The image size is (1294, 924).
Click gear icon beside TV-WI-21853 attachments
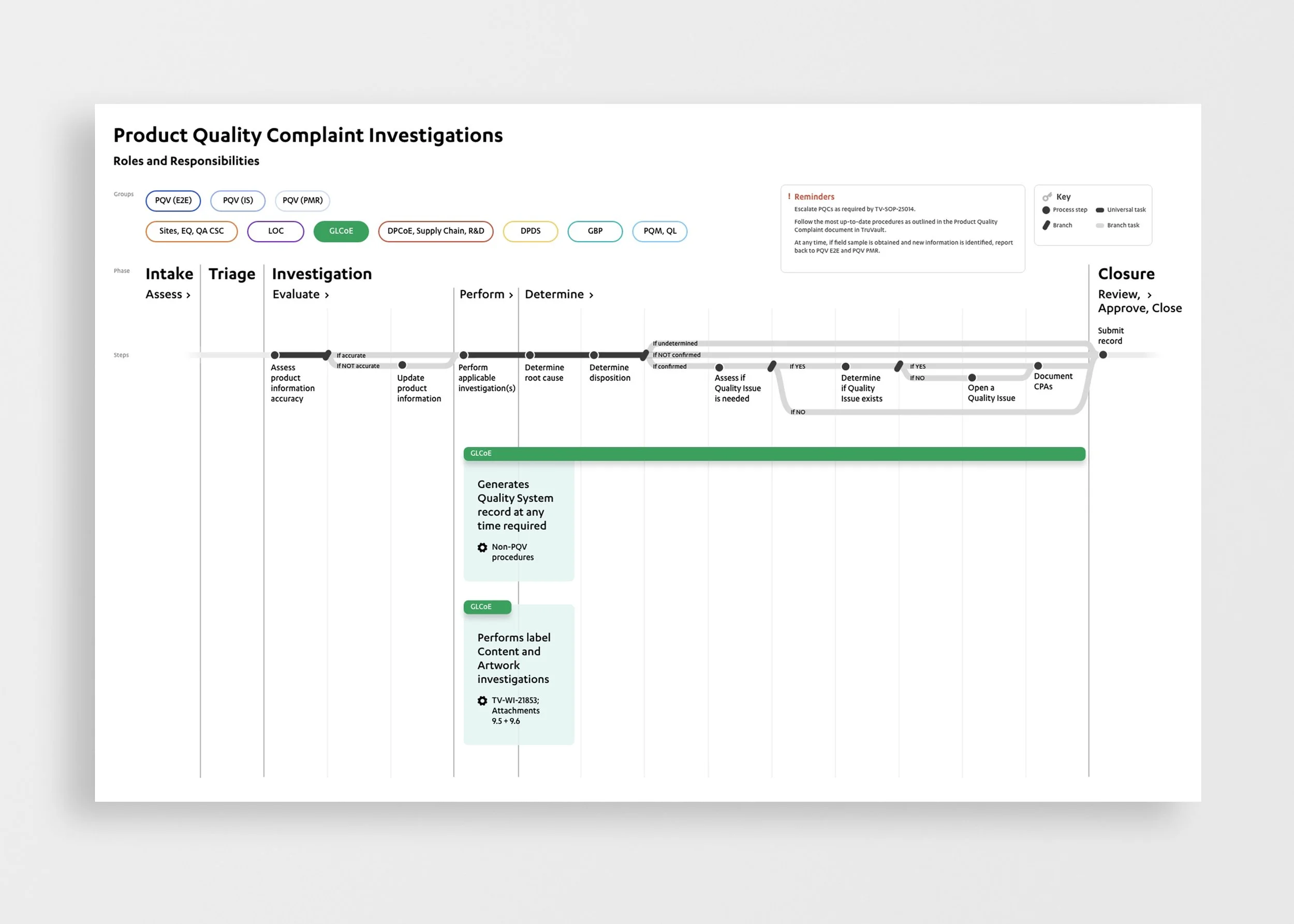482,701
